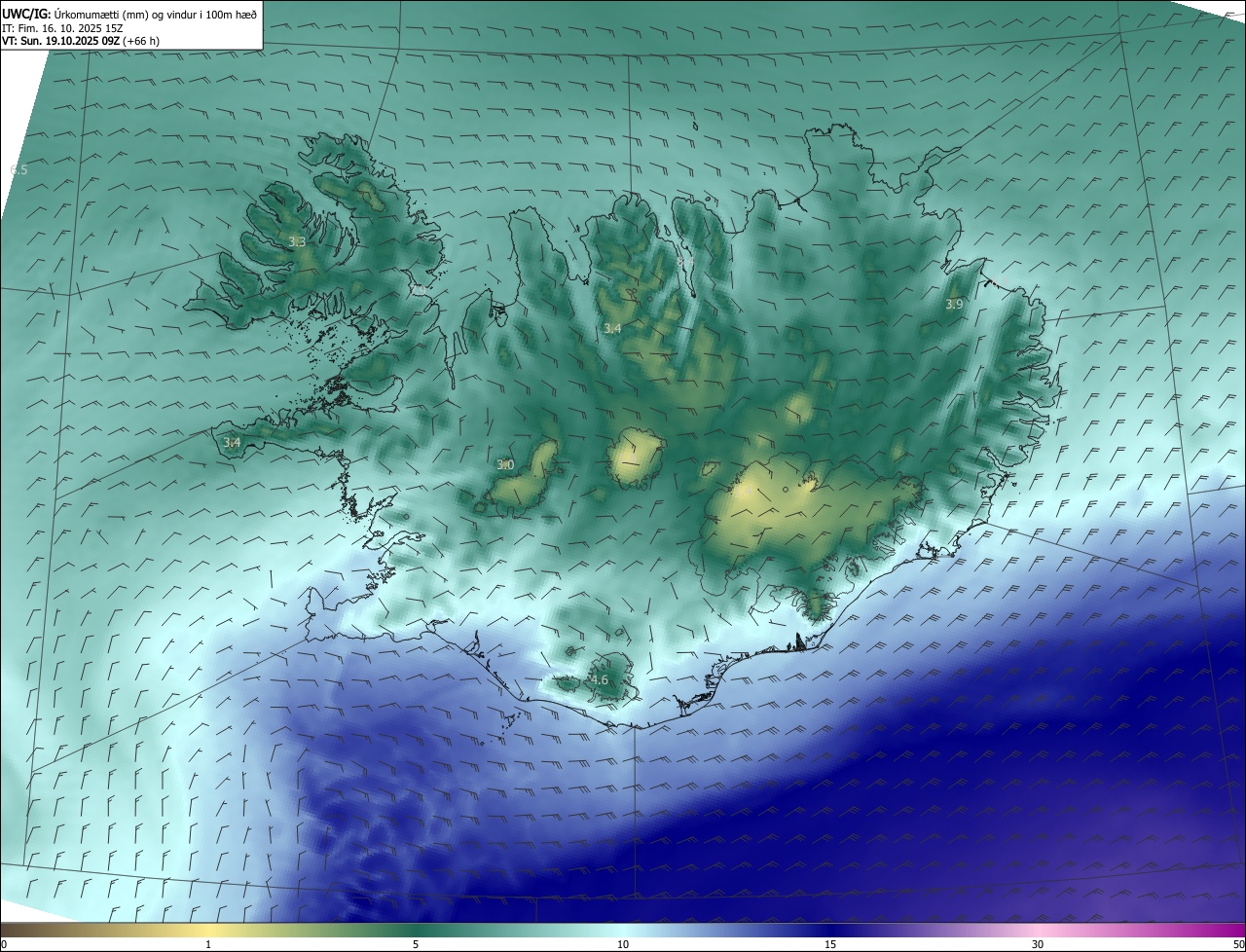Click the "IT: Fim. 16. 10. 2025 15Z" line
This screenshot has width=1246, height=952.
(x=60, y=28)
